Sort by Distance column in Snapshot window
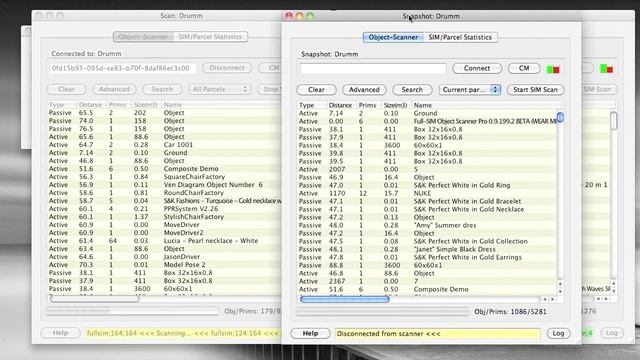 [340, 105]
